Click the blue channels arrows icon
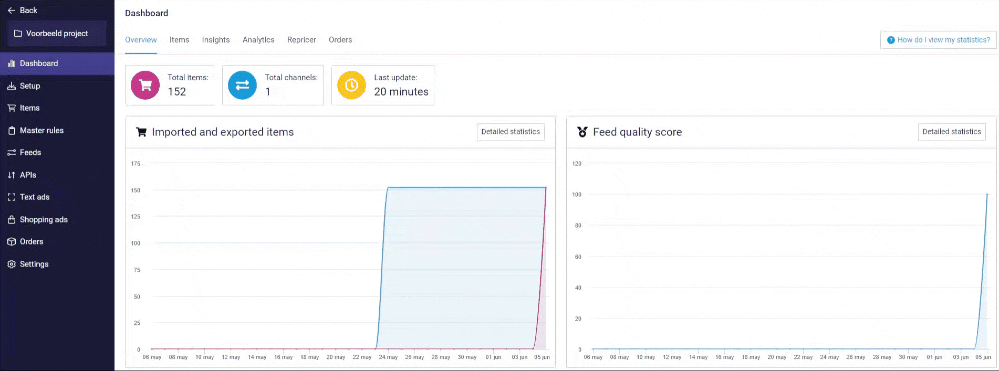The height and width of the screenshot is (371, 999). click(242, 86)
